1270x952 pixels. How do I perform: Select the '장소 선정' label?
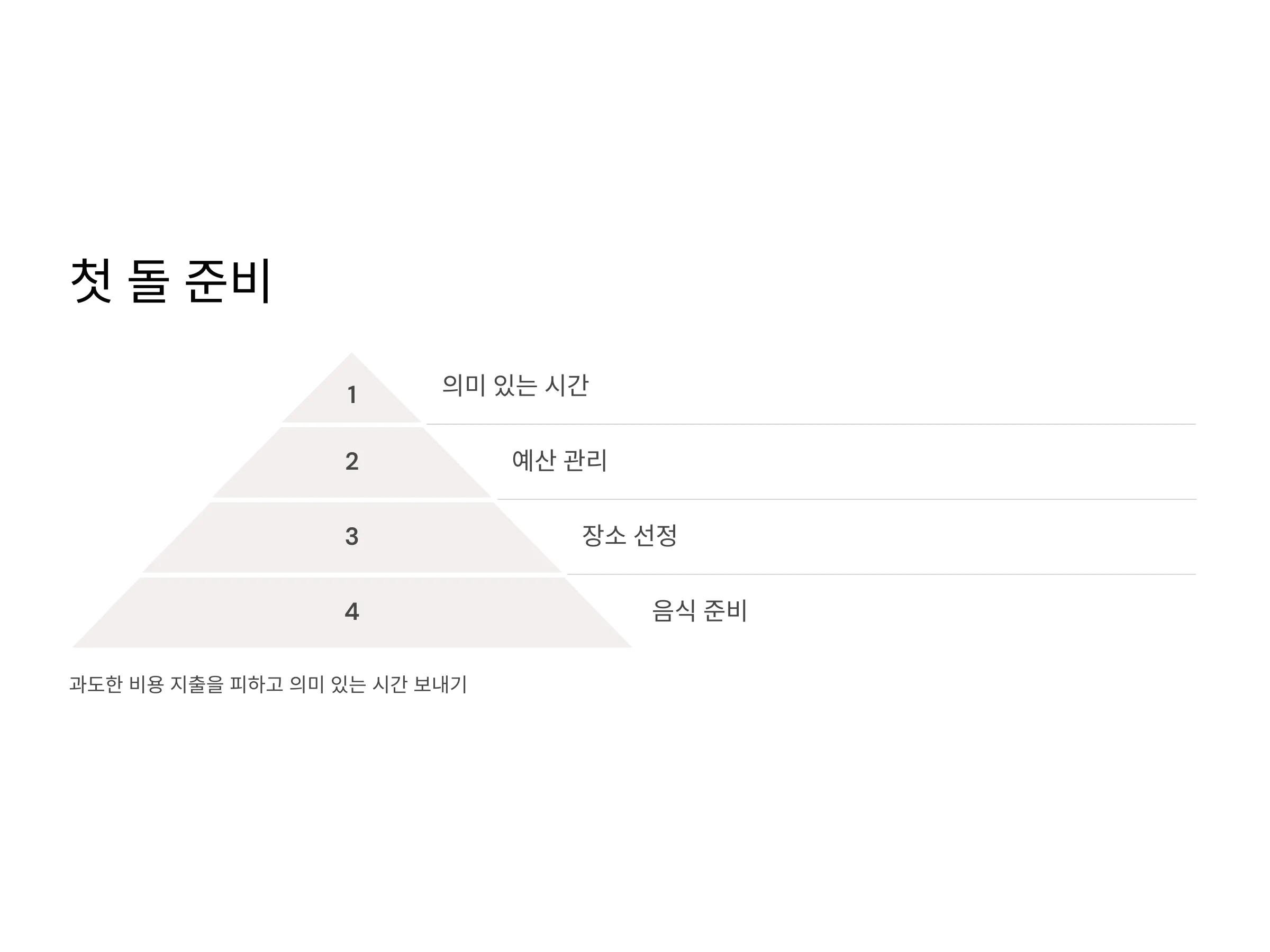pyautogui.click(x=629, y=535)
